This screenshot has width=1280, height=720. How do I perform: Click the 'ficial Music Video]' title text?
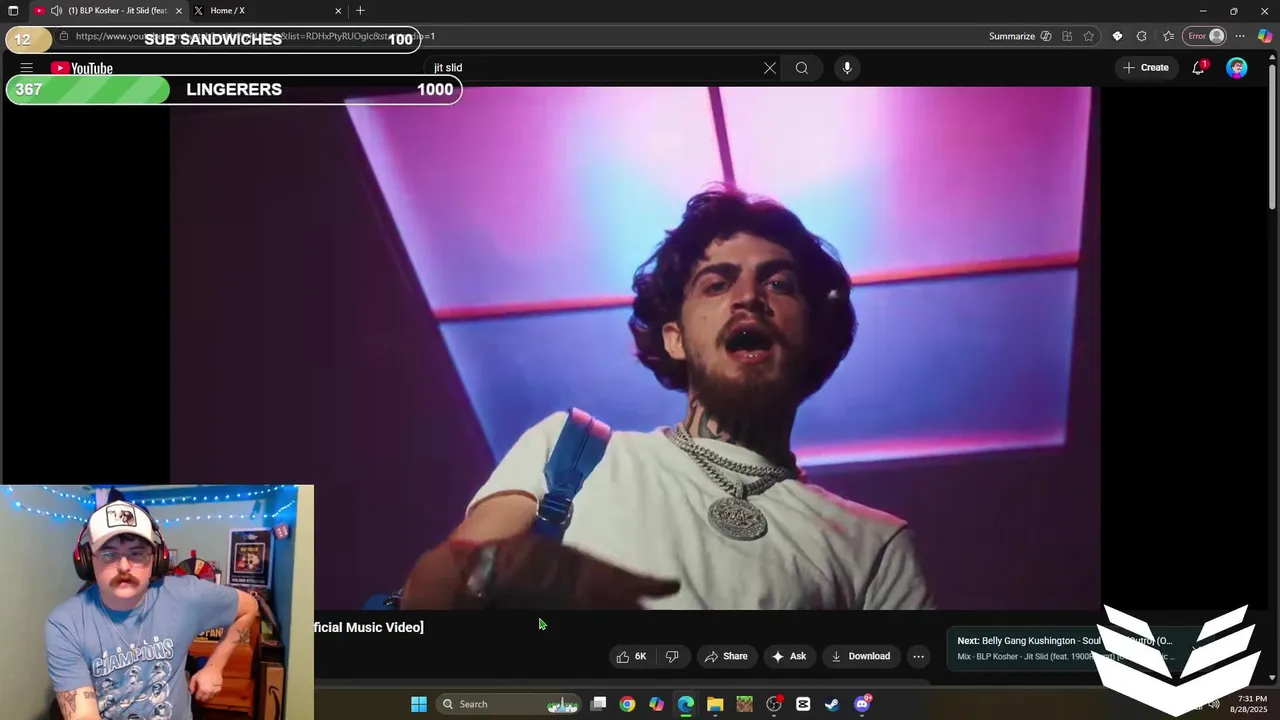(369, 628)
